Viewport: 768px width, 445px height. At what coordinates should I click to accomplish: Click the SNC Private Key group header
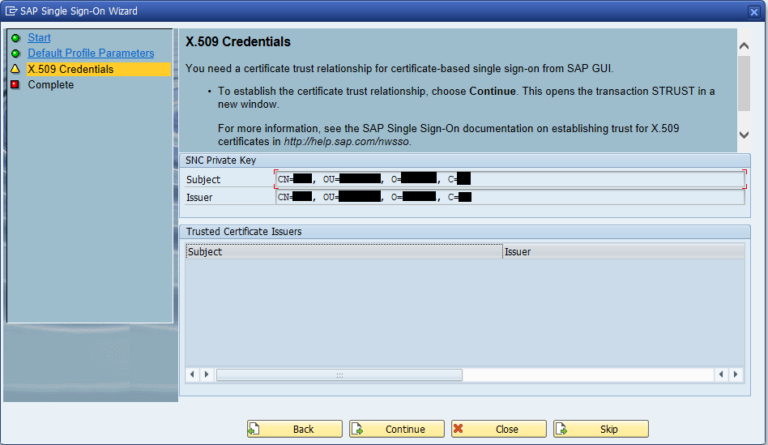pos(465,160)
